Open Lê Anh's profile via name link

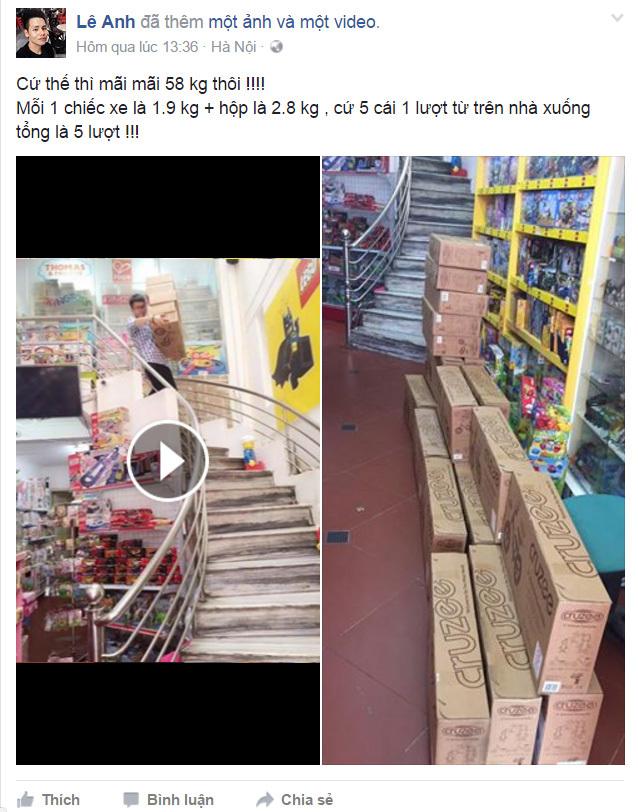tap(106, 22)
